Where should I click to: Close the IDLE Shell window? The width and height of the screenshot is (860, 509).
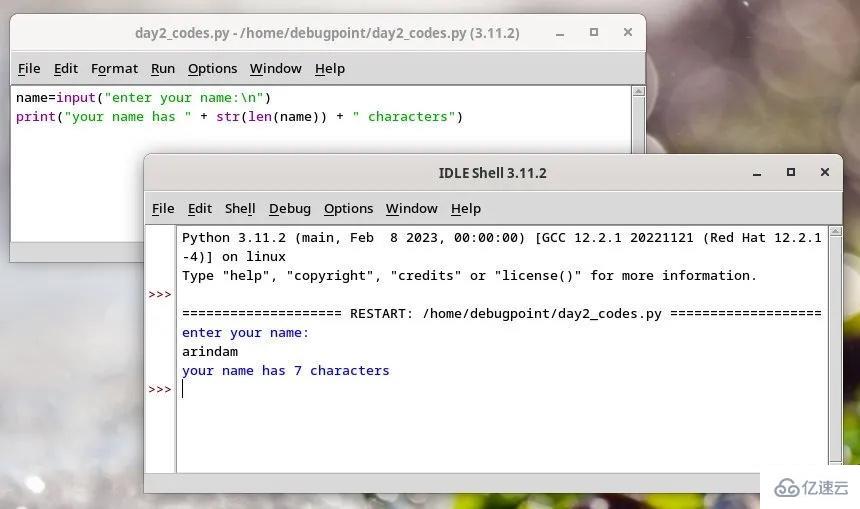825,172
